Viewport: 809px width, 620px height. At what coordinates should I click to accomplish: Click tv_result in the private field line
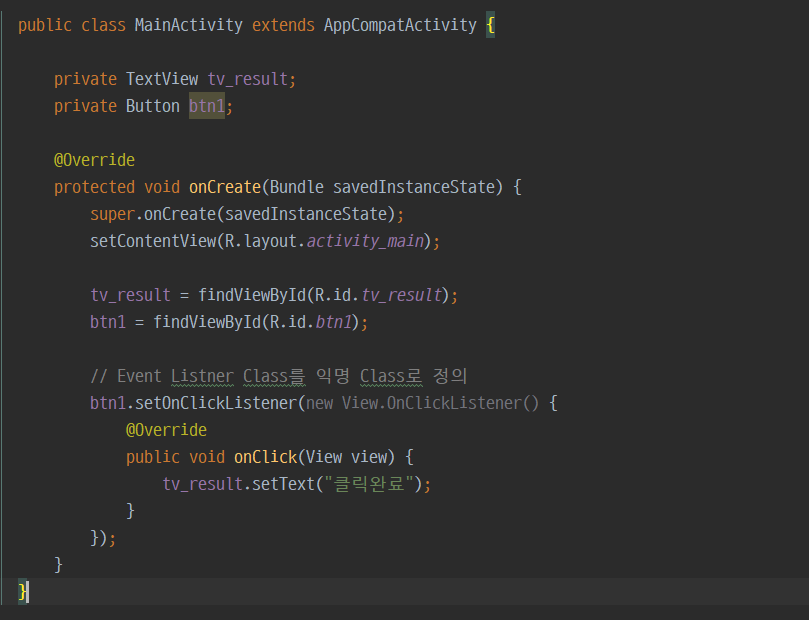tap(247, 79)
